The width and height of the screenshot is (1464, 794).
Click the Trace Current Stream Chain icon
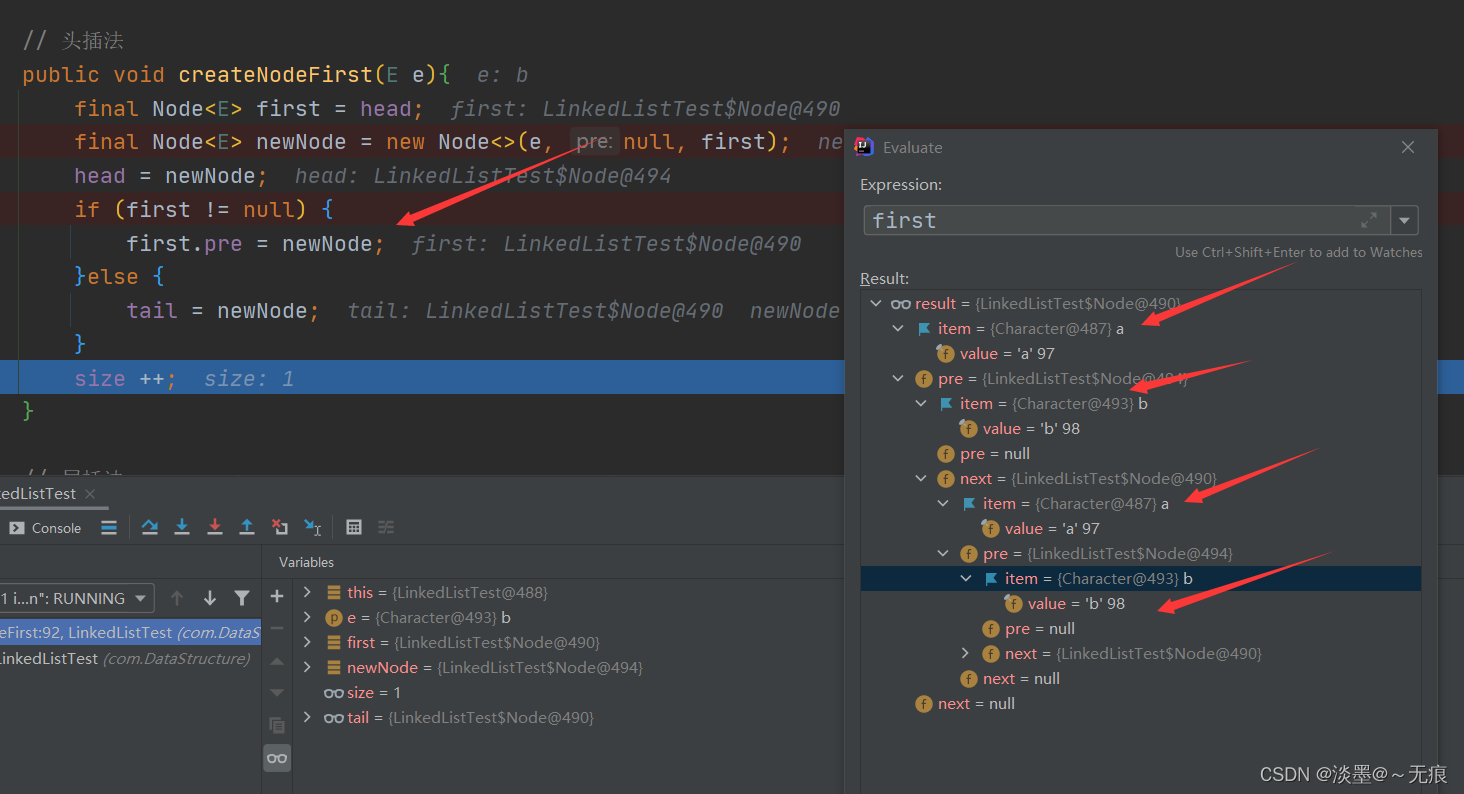pos(386,527)
